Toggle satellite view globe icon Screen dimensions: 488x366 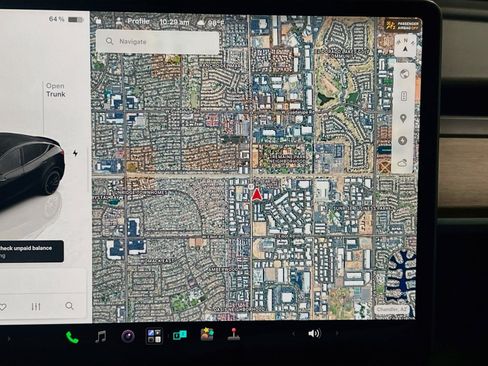coord(404,74)
